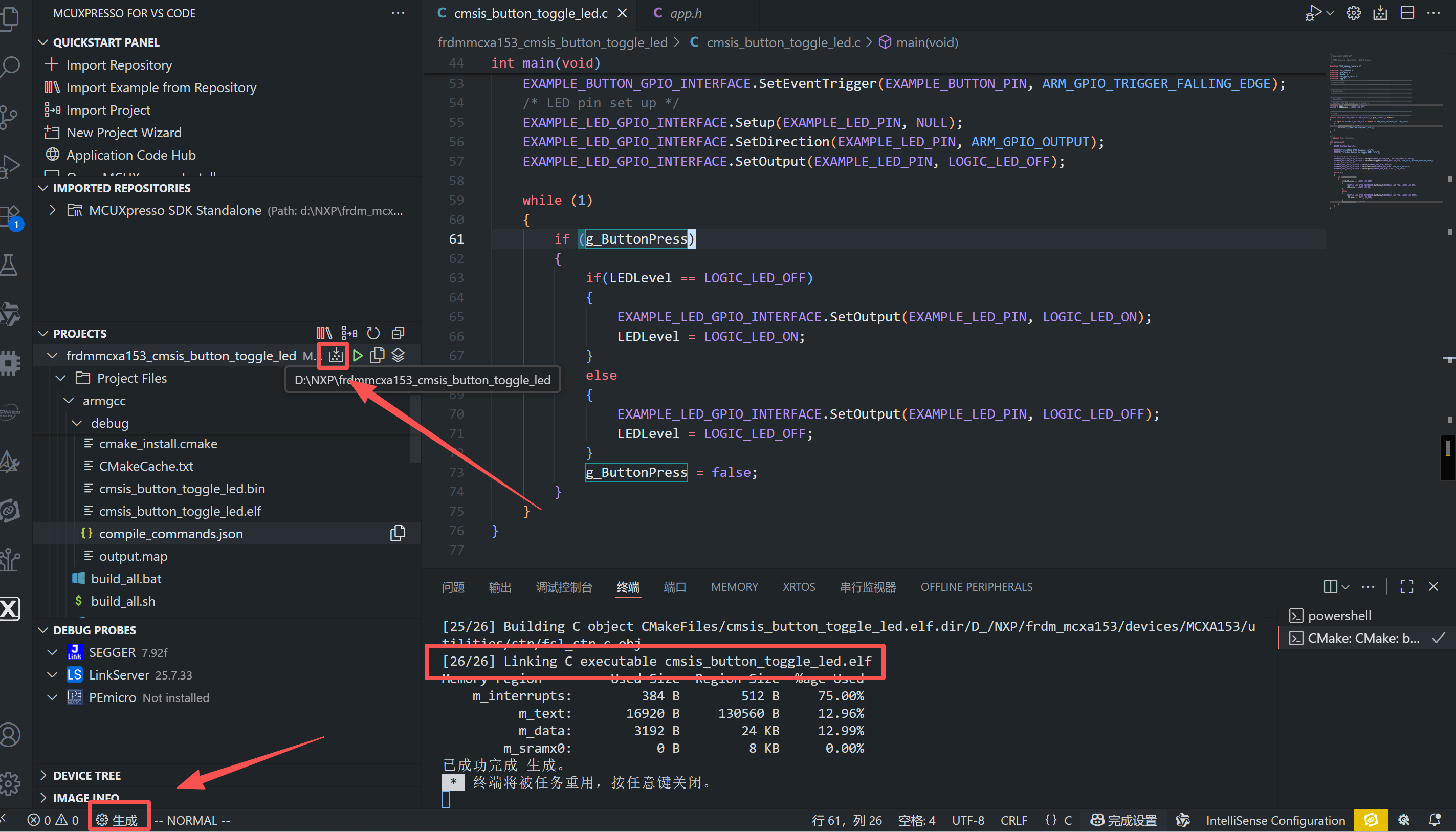
Task: Click New Project Wizard
Action: pos(124,133)
